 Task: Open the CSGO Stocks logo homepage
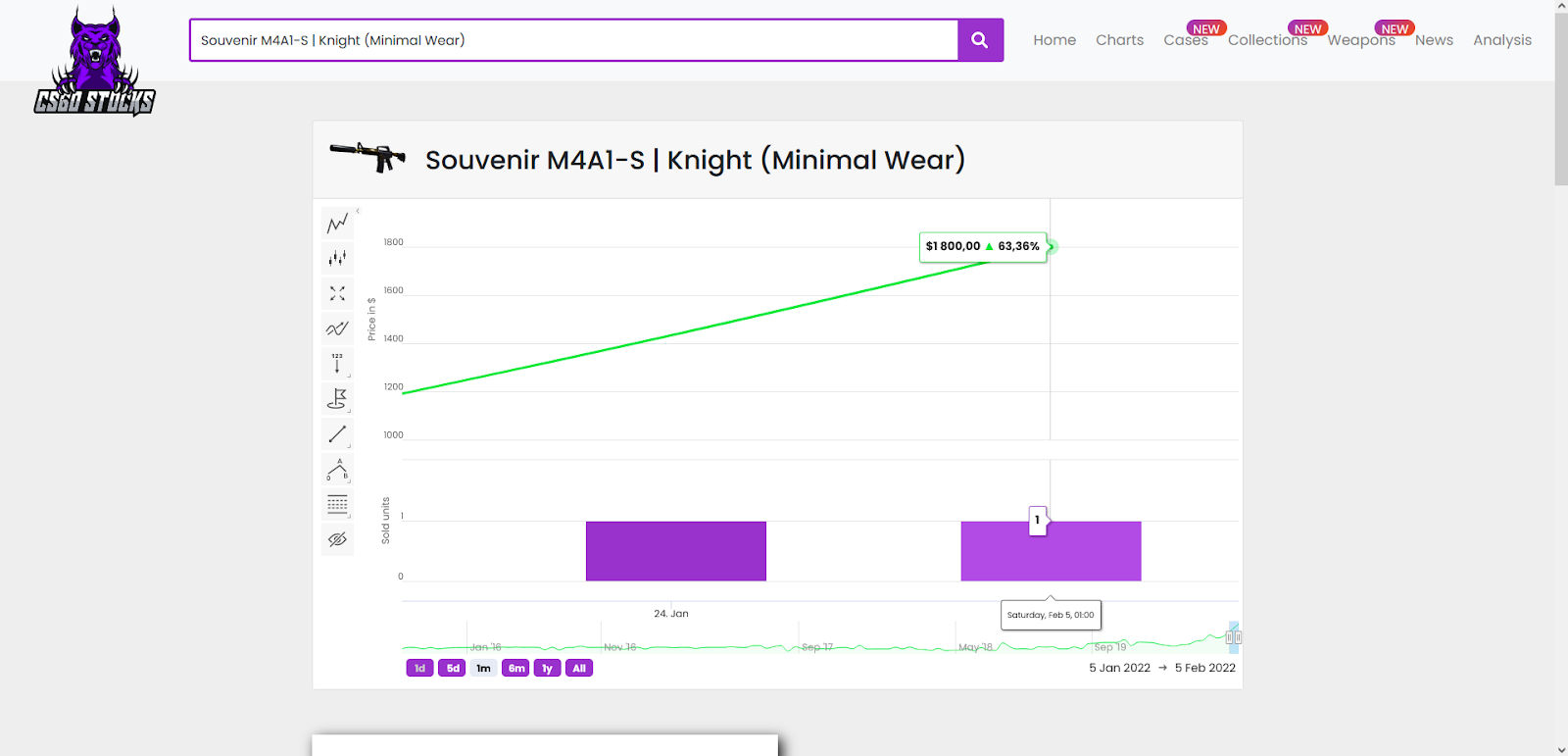pos(94,62)
